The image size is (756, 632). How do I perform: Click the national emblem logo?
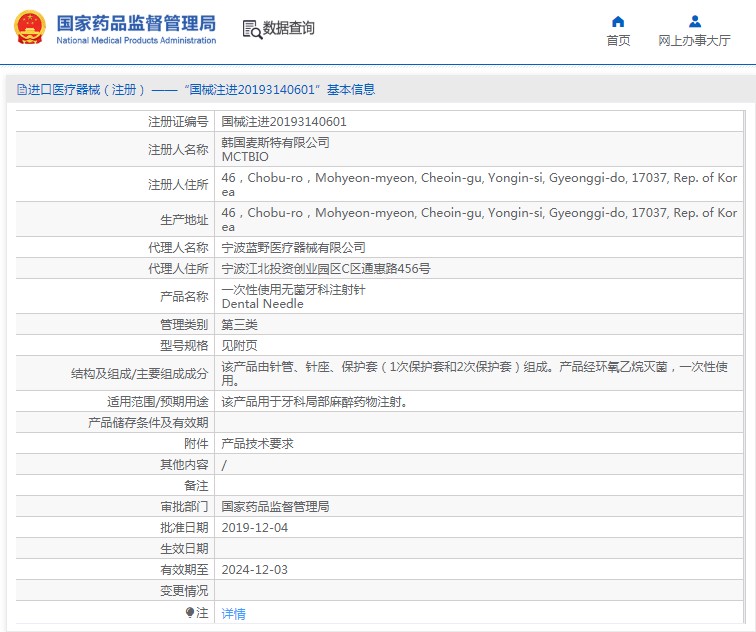tap(29, 28)
